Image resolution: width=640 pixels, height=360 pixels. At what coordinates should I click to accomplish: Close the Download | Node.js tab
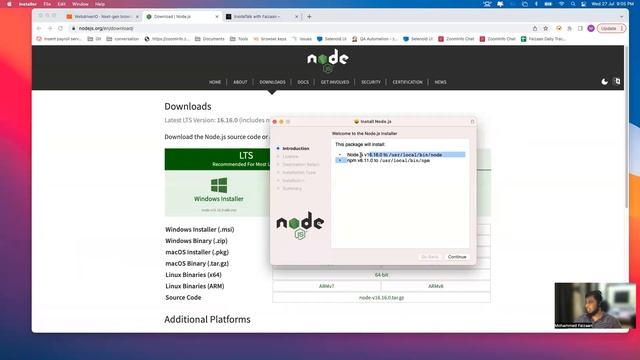click(217, 17)
